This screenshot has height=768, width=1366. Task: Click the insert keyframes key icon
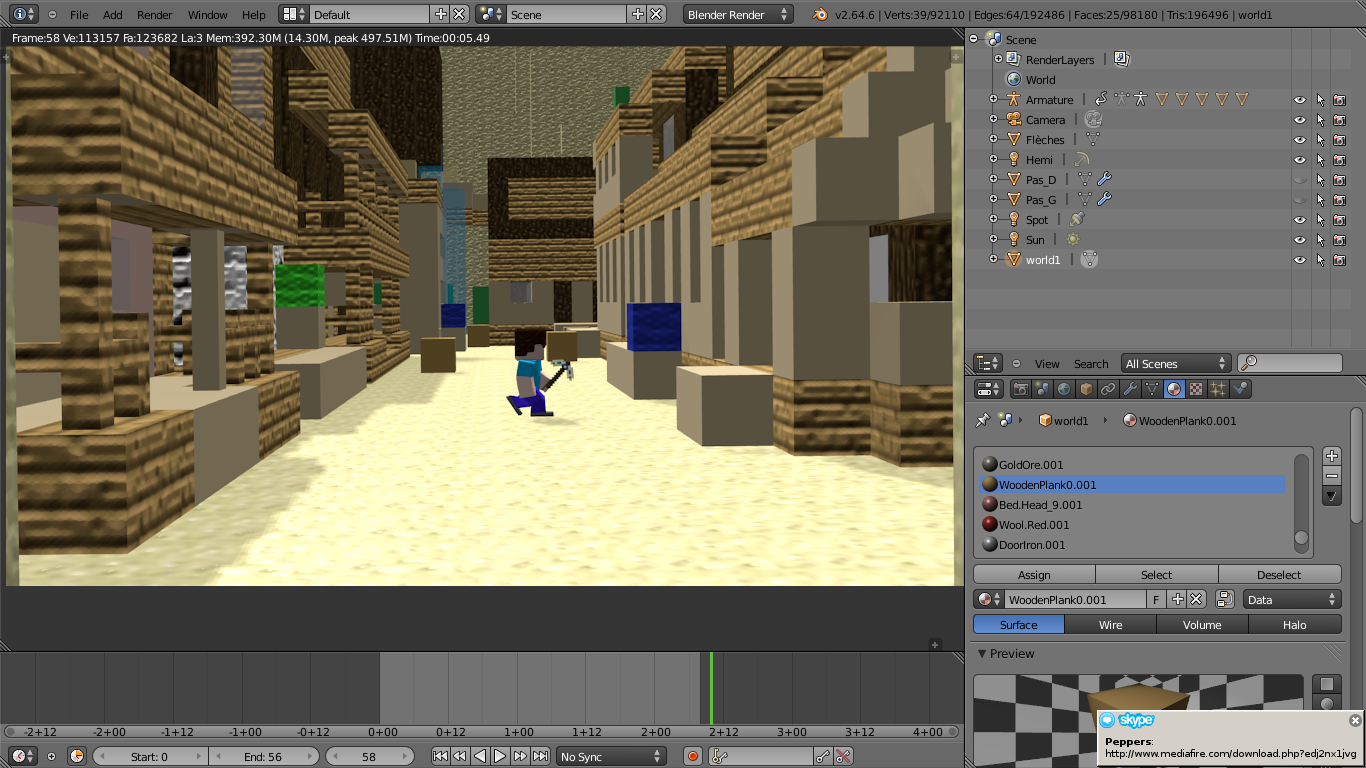coord(823,757)
